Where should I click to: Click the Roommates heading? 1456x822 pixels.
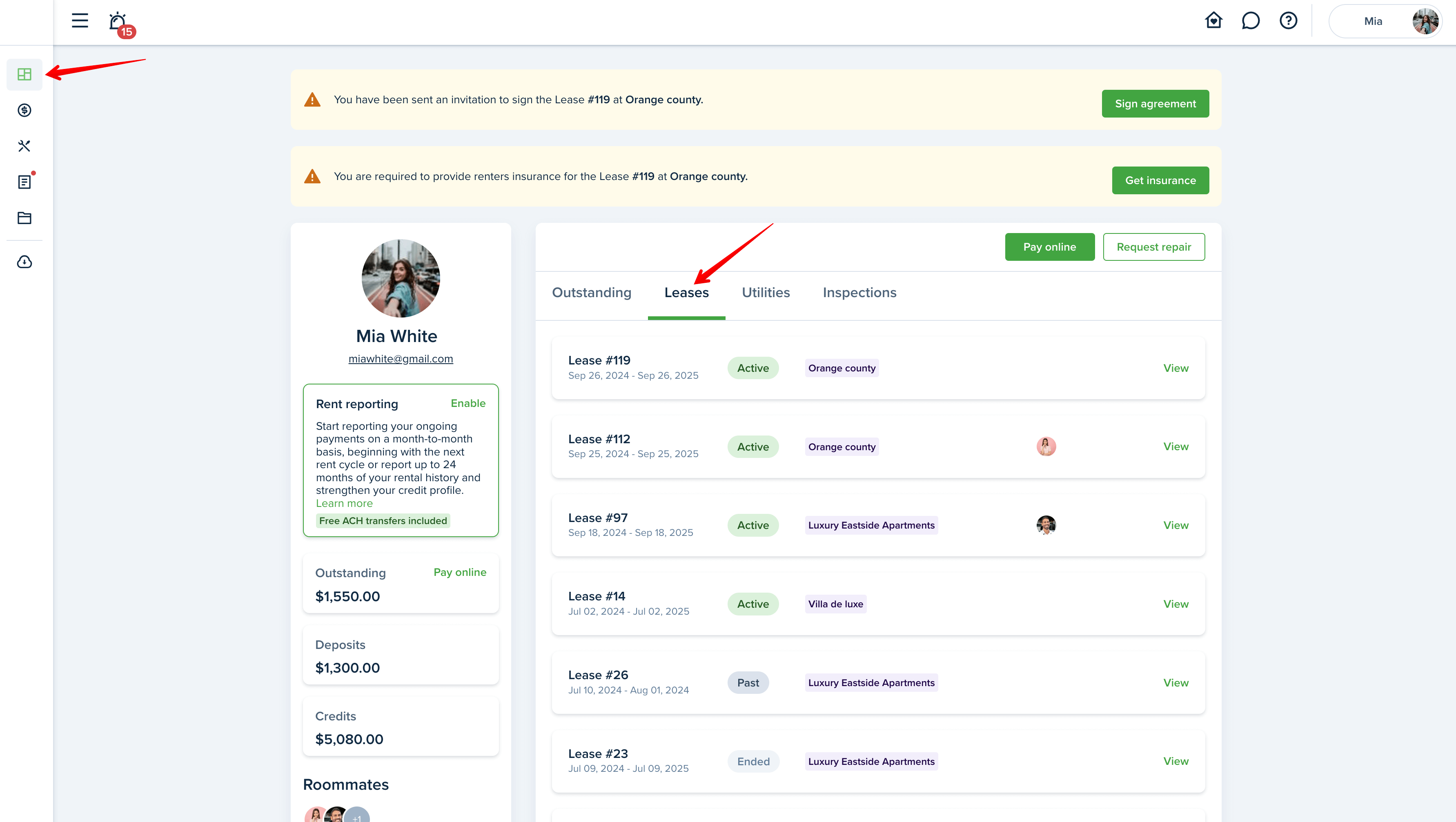pos(345,785)
